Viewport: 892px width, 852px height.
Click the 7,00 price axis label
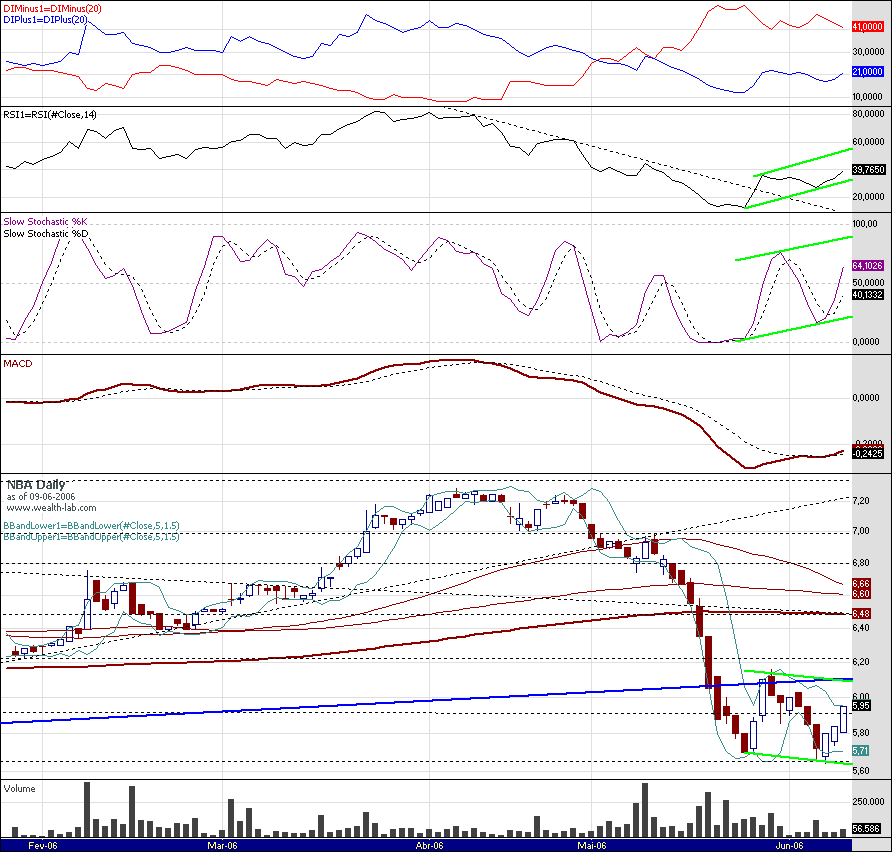tap(861, 531)
